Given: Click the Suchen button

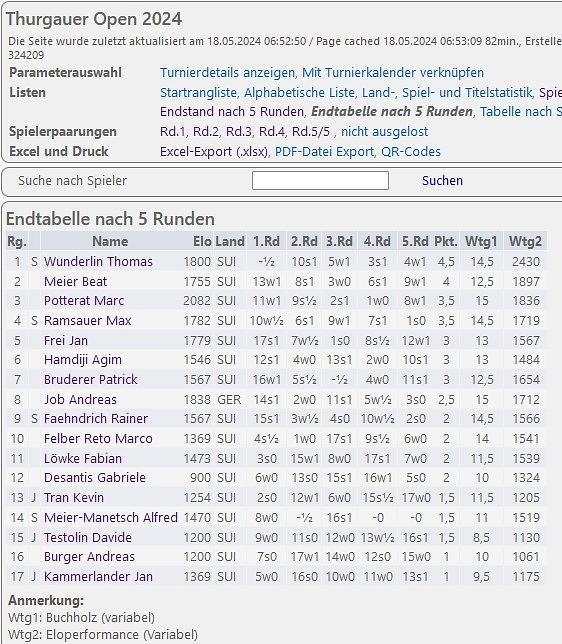Looking at the screenshot, I should point(442,181).
